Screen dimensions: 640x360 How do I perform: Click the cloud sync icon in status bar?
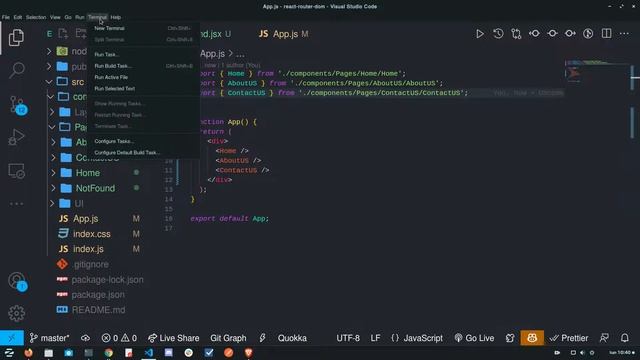point(85,338)
